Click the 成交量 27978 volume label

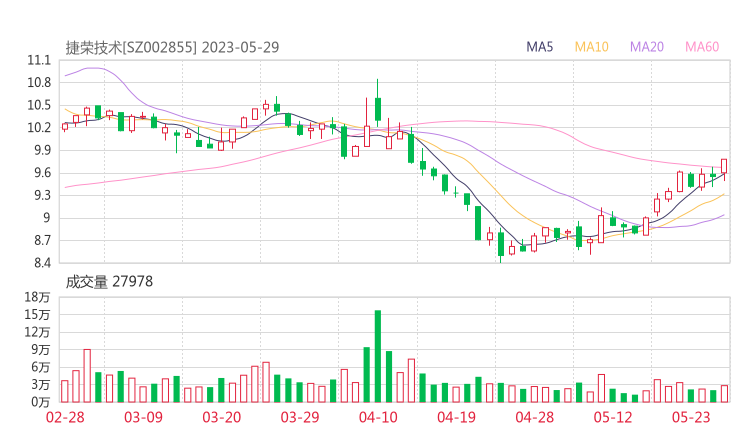pyautogui.click(x=109, y=281)
